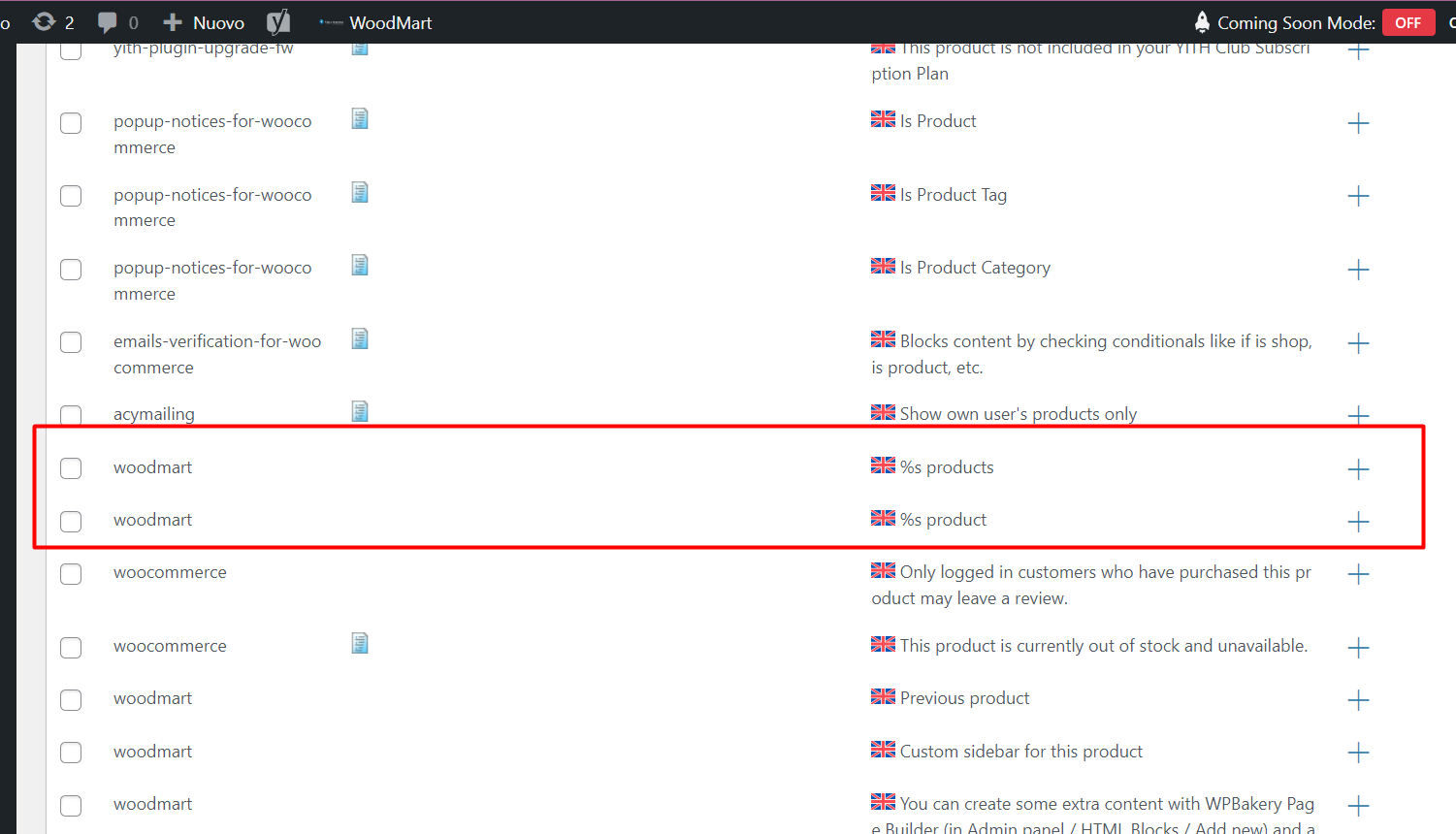The image size is (1456, 834).
Task: Tick checkbox for 'Is Product Tag' row
Action: (x=71, y=196)
